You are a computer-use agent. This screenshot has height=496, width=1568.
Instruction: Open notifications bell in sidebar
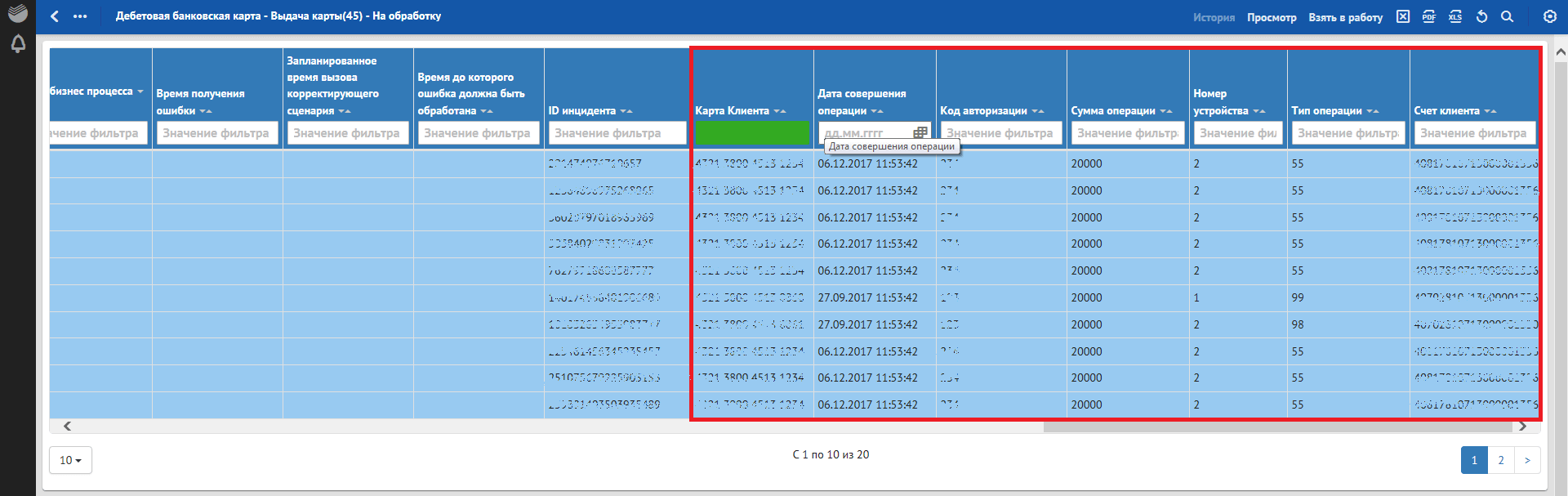click(18, 44)
